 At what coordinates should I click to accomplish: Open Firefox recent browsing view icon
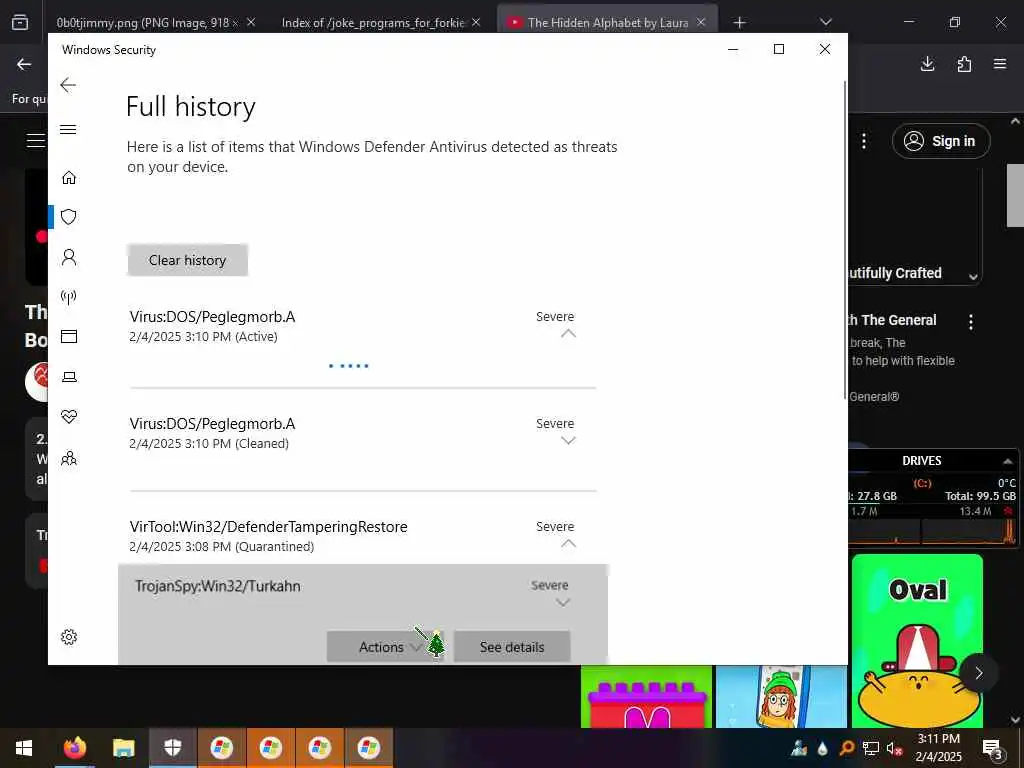[20, 23]
